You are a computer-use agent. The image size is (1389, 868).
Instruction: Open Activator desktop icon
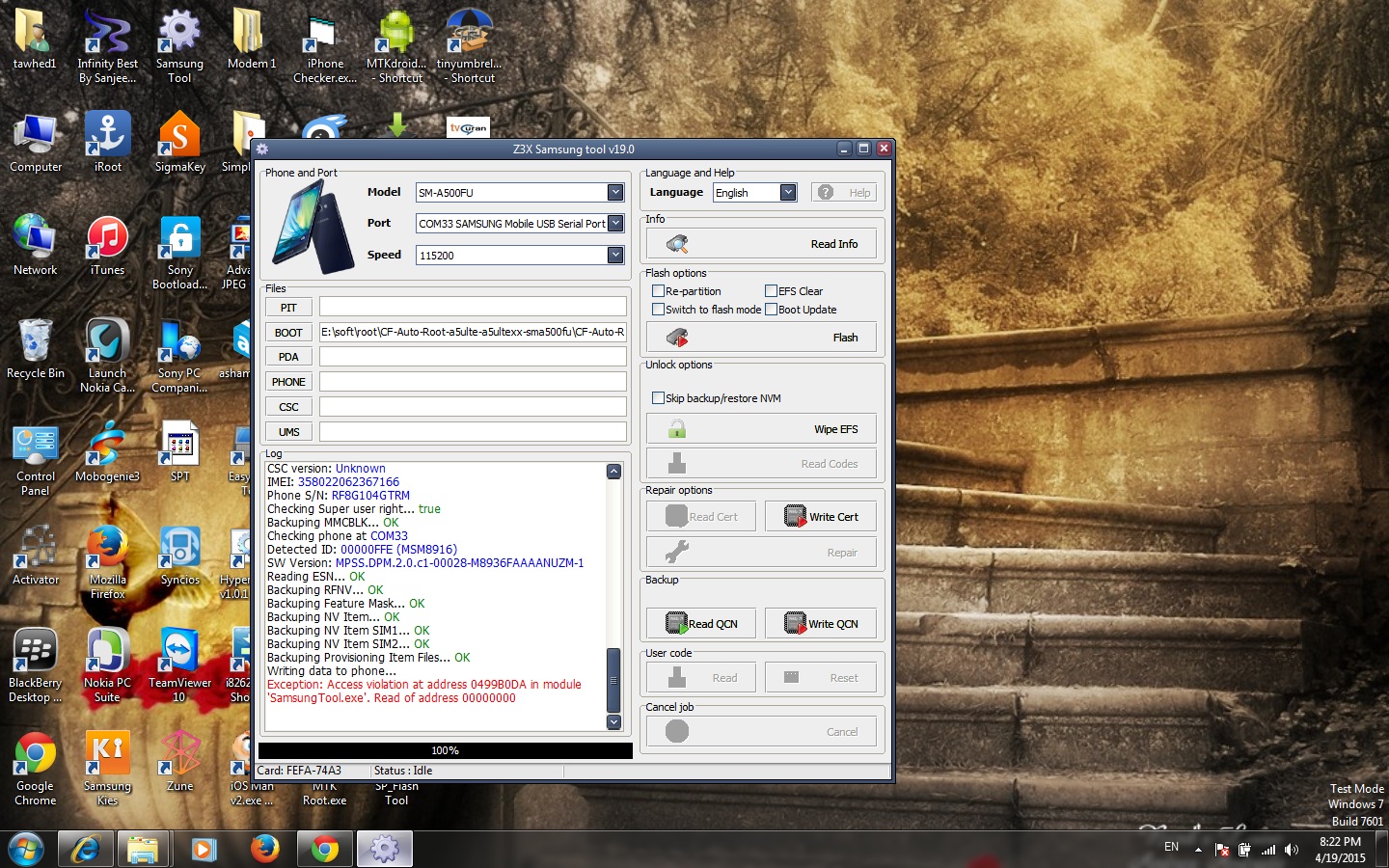(x=36, y=555)
